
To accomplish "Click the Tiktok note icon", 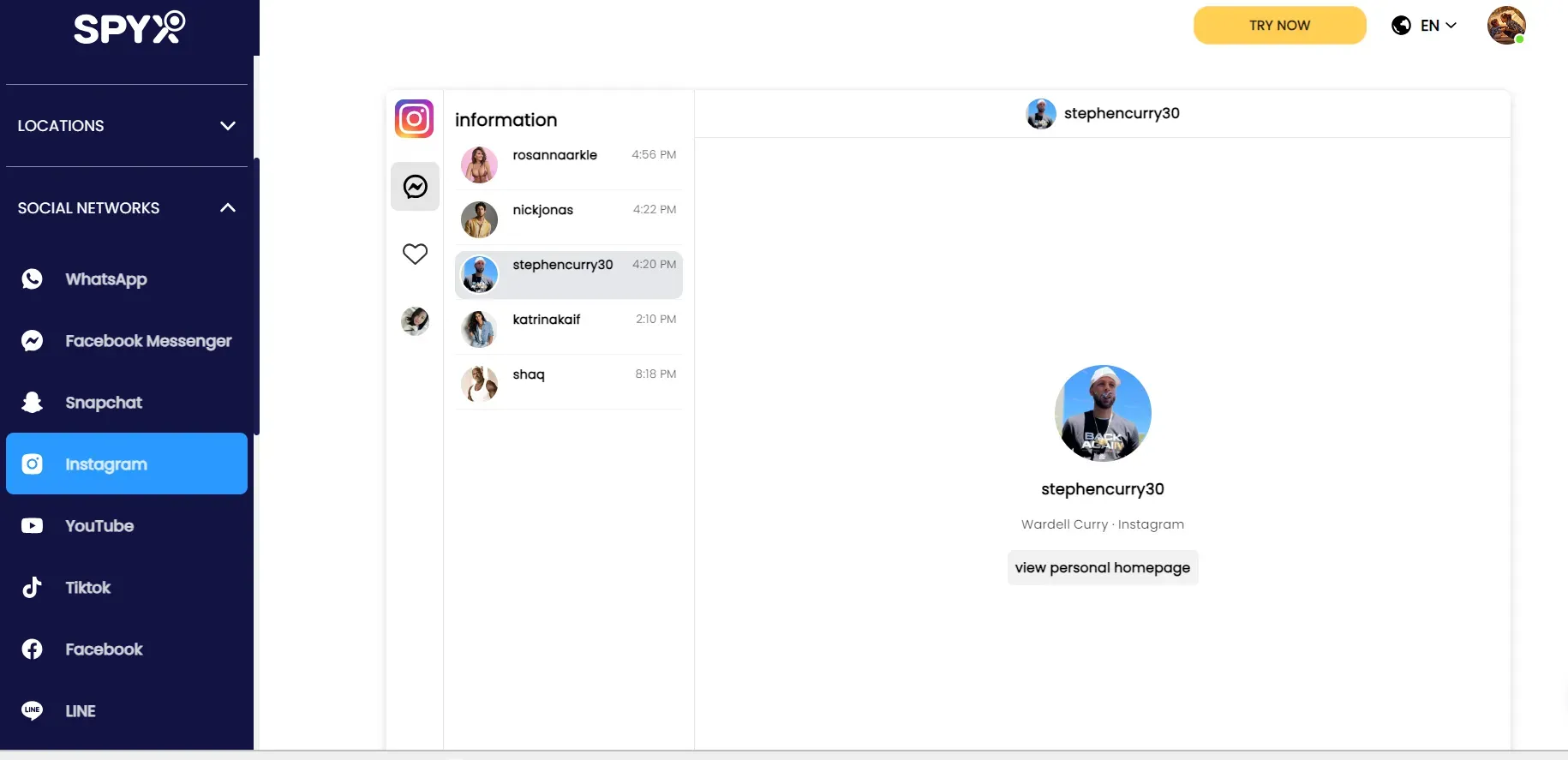I will 33,588.
